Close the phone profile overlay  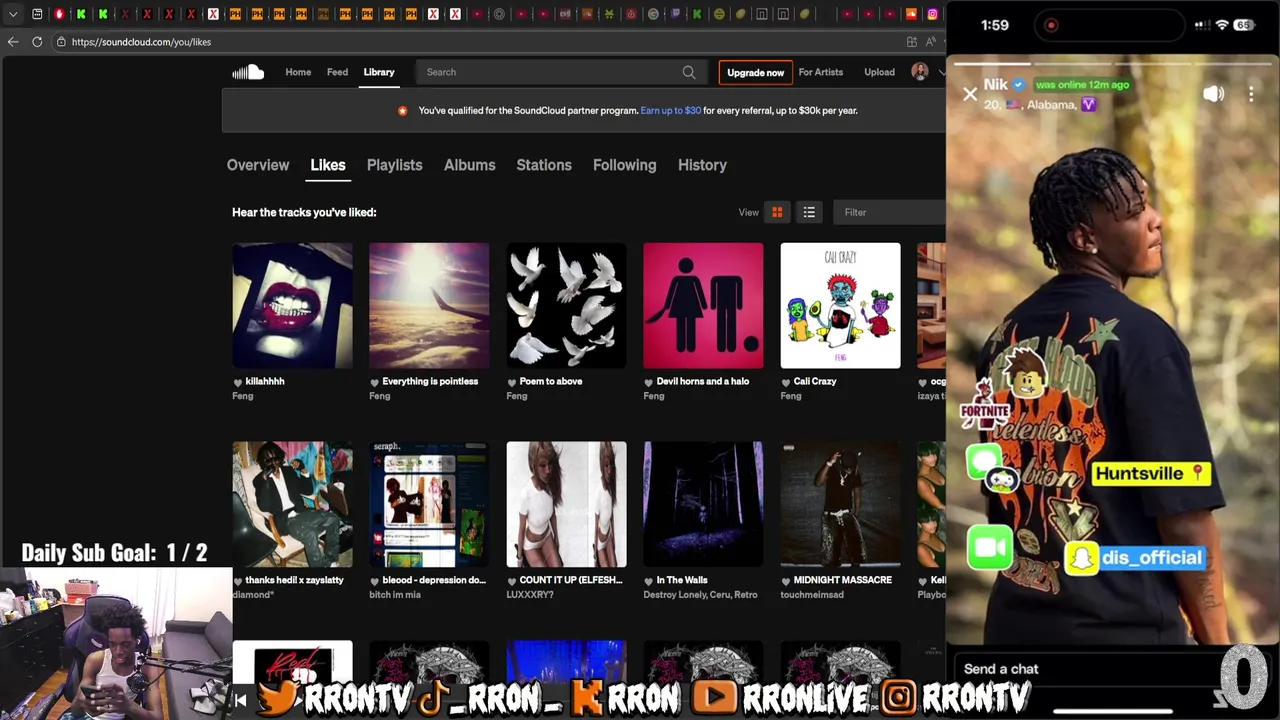click(x=970, y=94)
